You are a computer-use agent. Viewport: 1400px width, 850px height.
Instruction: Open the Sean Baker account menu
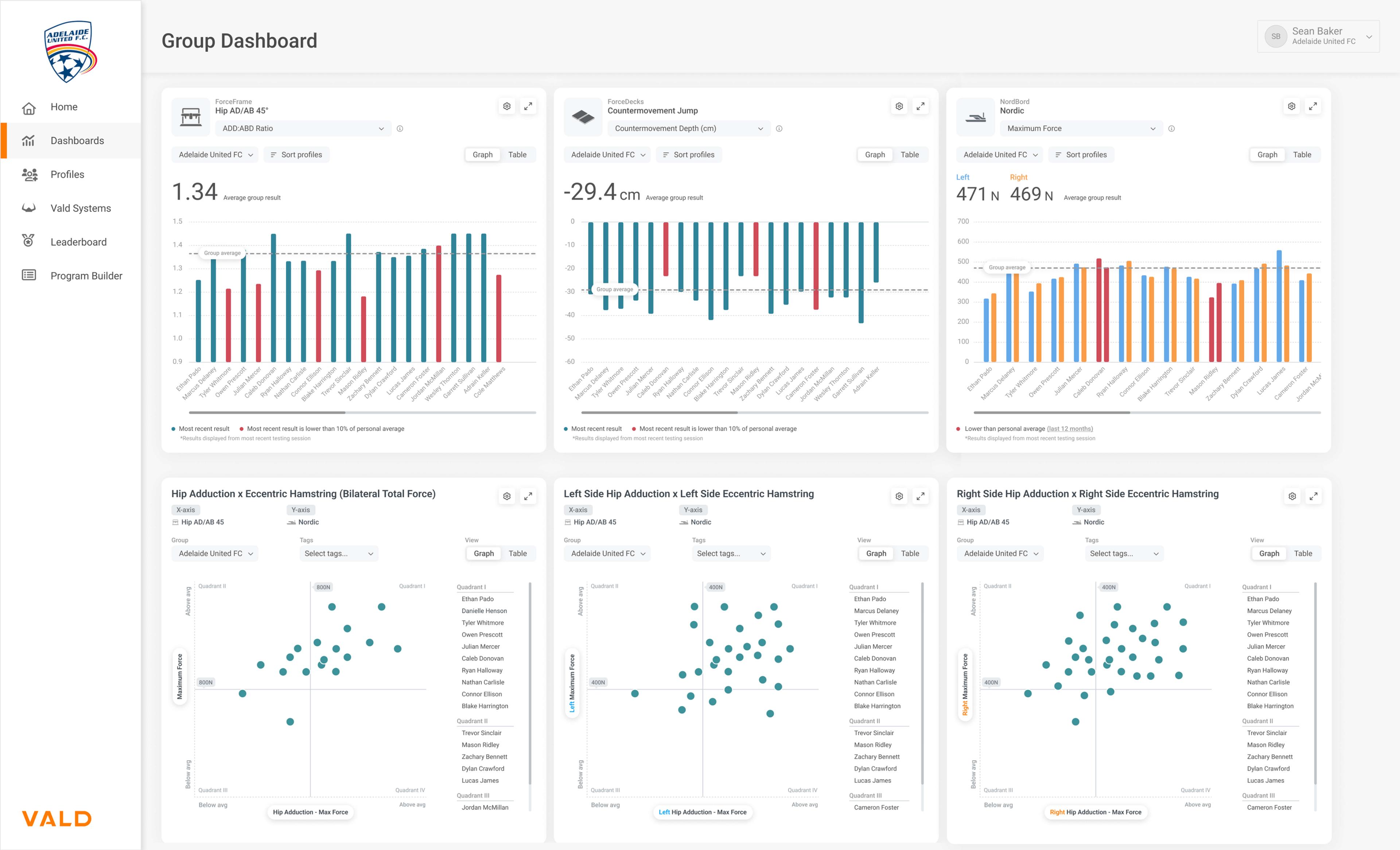tap(1319, 36)
